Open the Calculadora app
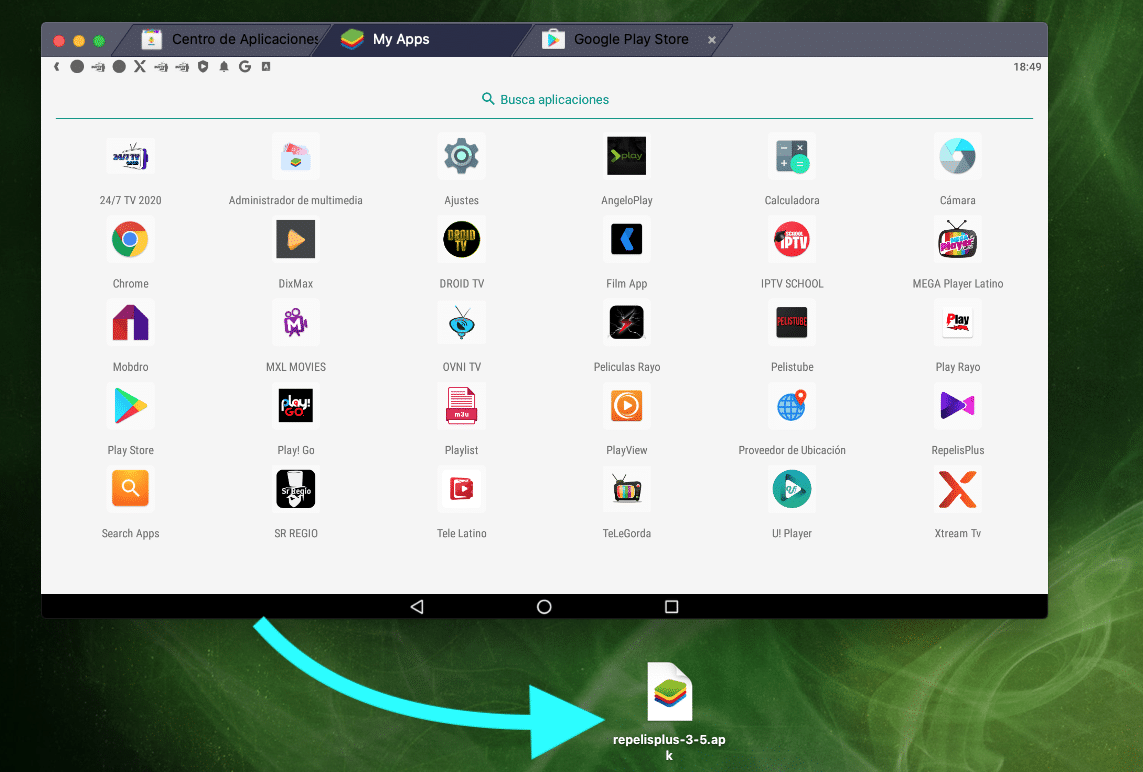1143x772 pixels. tap(792, 157)
